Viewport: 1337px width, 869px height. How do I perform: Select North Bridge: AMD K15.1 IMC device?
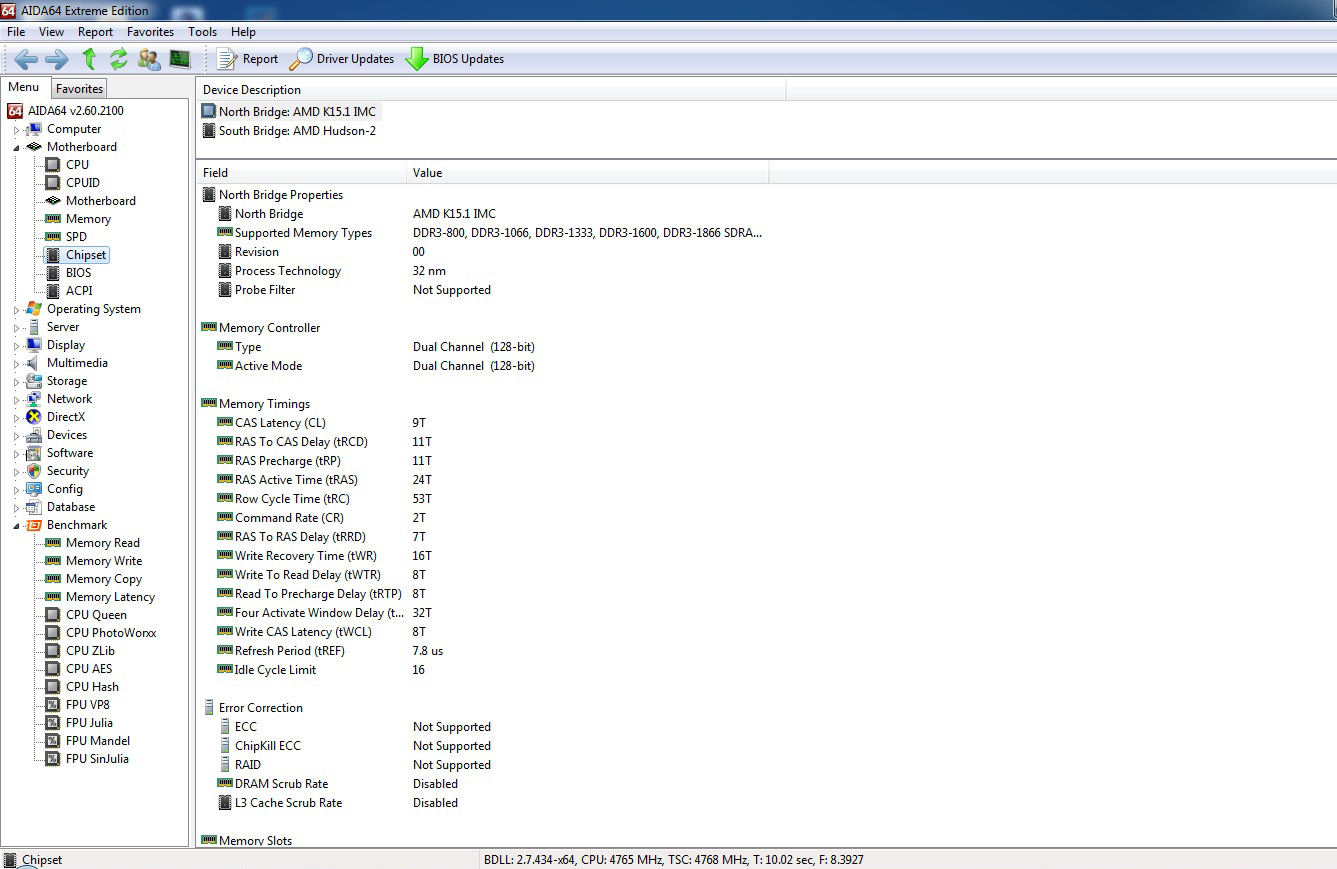pyautogui.click(x=289, y=112)
